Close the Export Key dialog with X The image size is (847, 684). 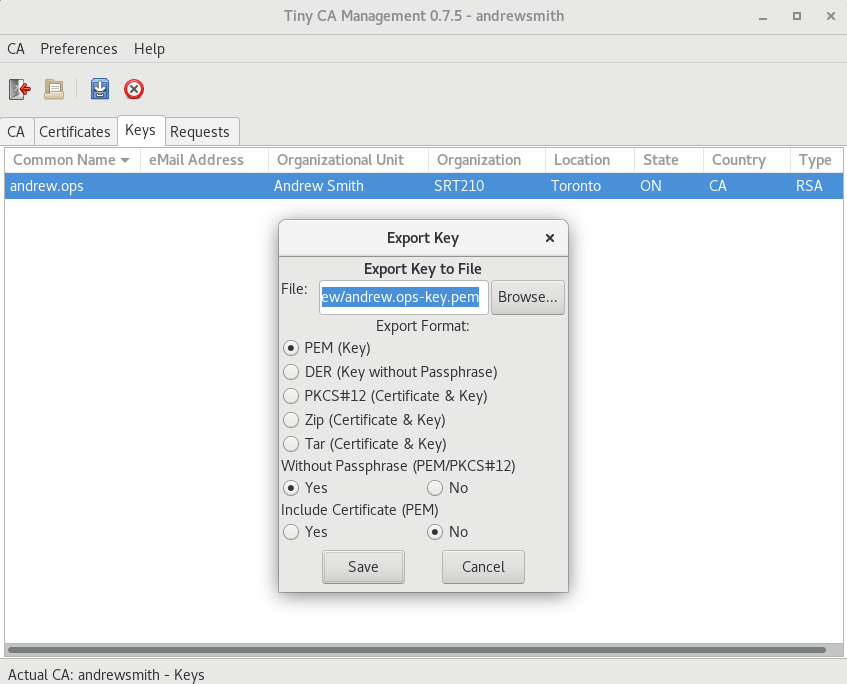point(549,238)
